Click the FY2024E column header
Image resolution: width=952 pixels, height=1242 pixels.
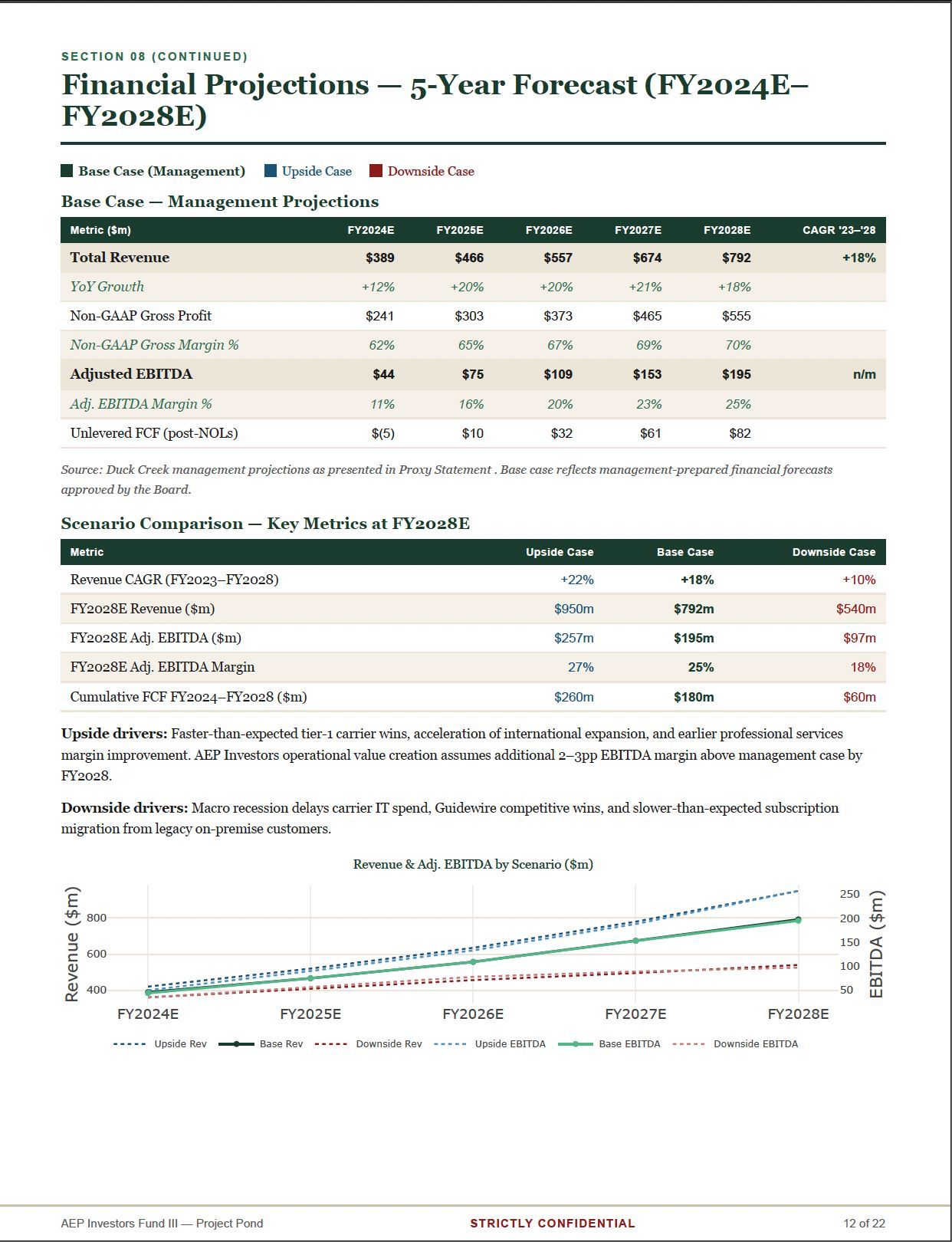[371, 230]
